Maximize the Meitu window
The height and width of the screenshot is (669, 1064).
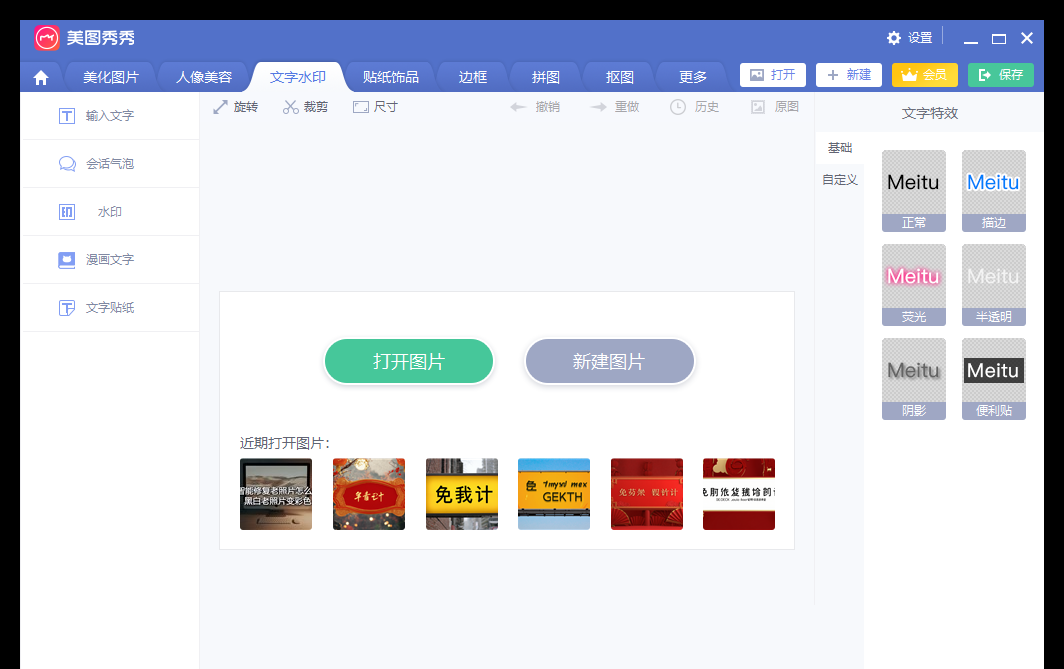pyautogui.click(x=999, y=39)
